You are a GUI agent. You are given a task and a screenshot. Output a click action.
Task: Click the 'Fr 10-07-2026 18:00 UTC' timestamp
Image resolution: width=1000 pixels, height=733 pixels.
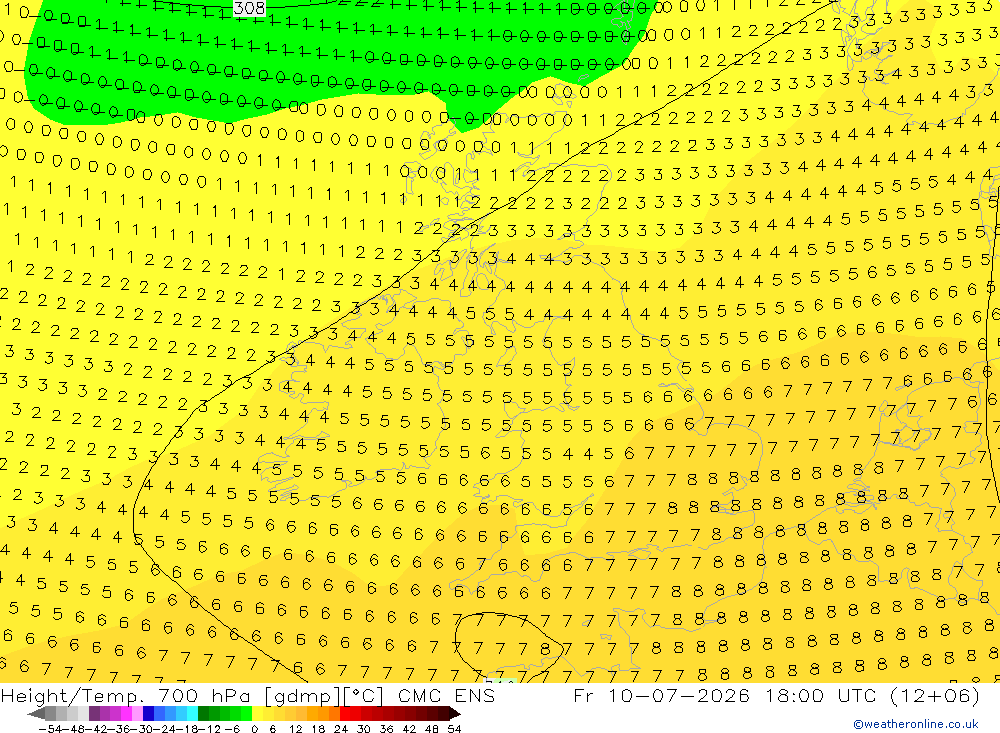[726, 695]
